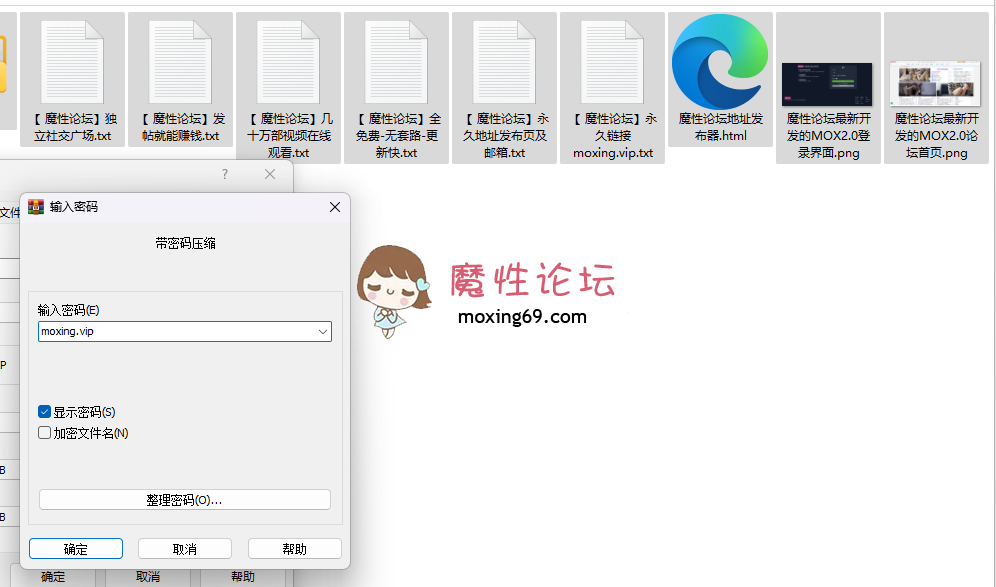Select the MOX2.0论坛首页.png thumbnail
This screenshot has width=996, height=587.
[x=935, y=84]
